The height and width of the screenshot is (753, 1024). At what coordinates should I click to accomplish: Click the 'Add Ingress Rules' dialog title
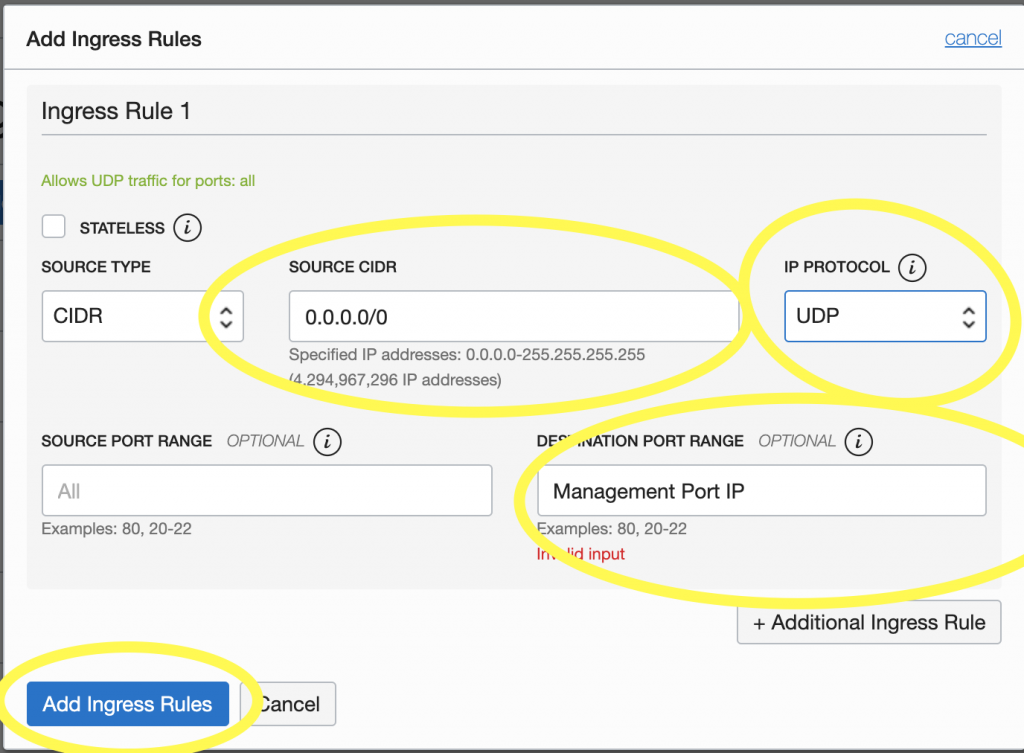pos(114,39)
